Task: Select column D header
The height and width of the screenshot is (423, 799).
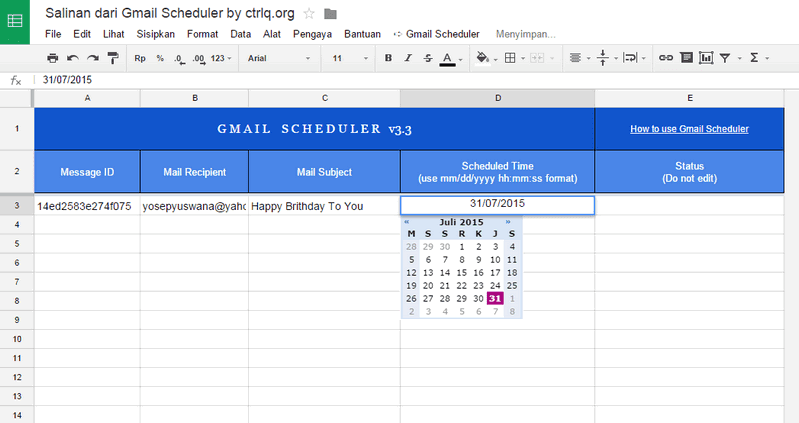Action: pyautogui.click(x=497, y=98)
